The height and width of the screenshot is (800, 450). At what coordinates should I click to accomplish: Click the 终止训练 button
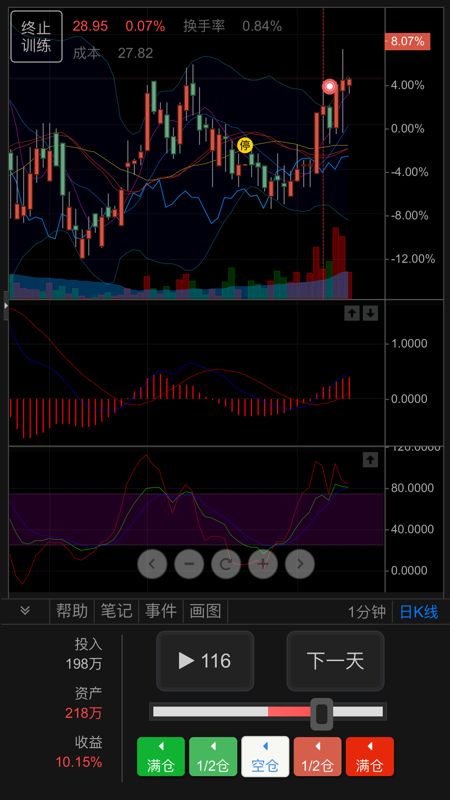click(36, 37)
